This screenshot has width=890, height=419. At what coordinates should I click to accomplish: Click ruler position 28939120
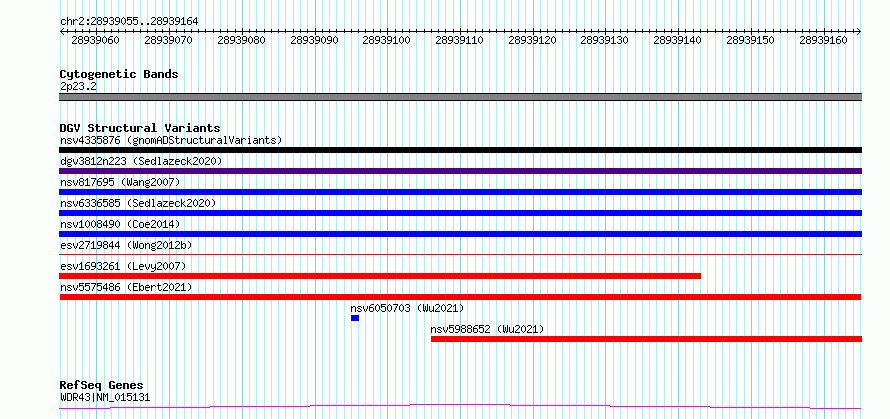pos(532,40)
